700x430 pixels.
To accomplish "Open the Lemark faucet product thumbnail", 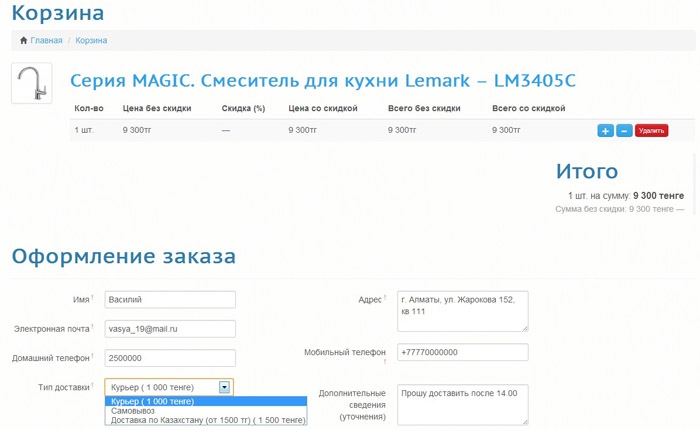I will (31, 83).
